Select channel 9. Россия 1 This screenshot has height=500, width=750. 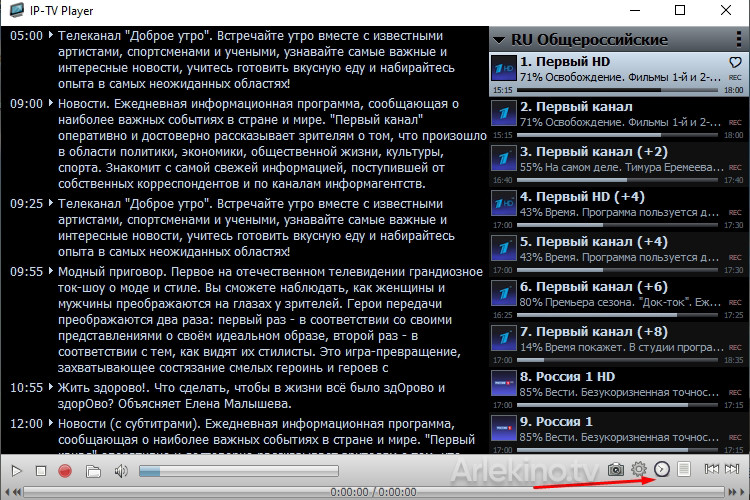(618, 433)
